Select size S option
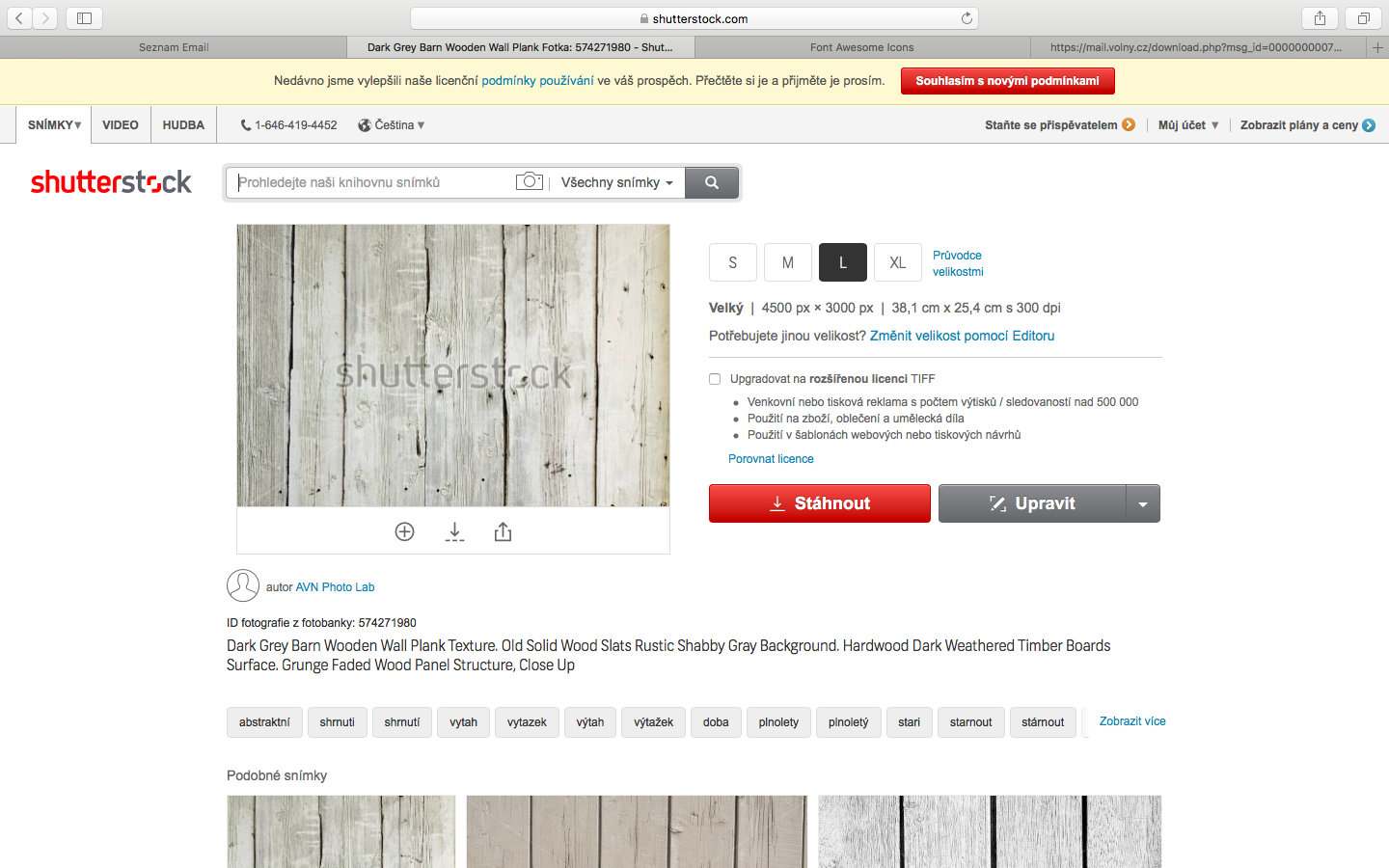The width and height of the screenshot is (1389, 868). 733,262
